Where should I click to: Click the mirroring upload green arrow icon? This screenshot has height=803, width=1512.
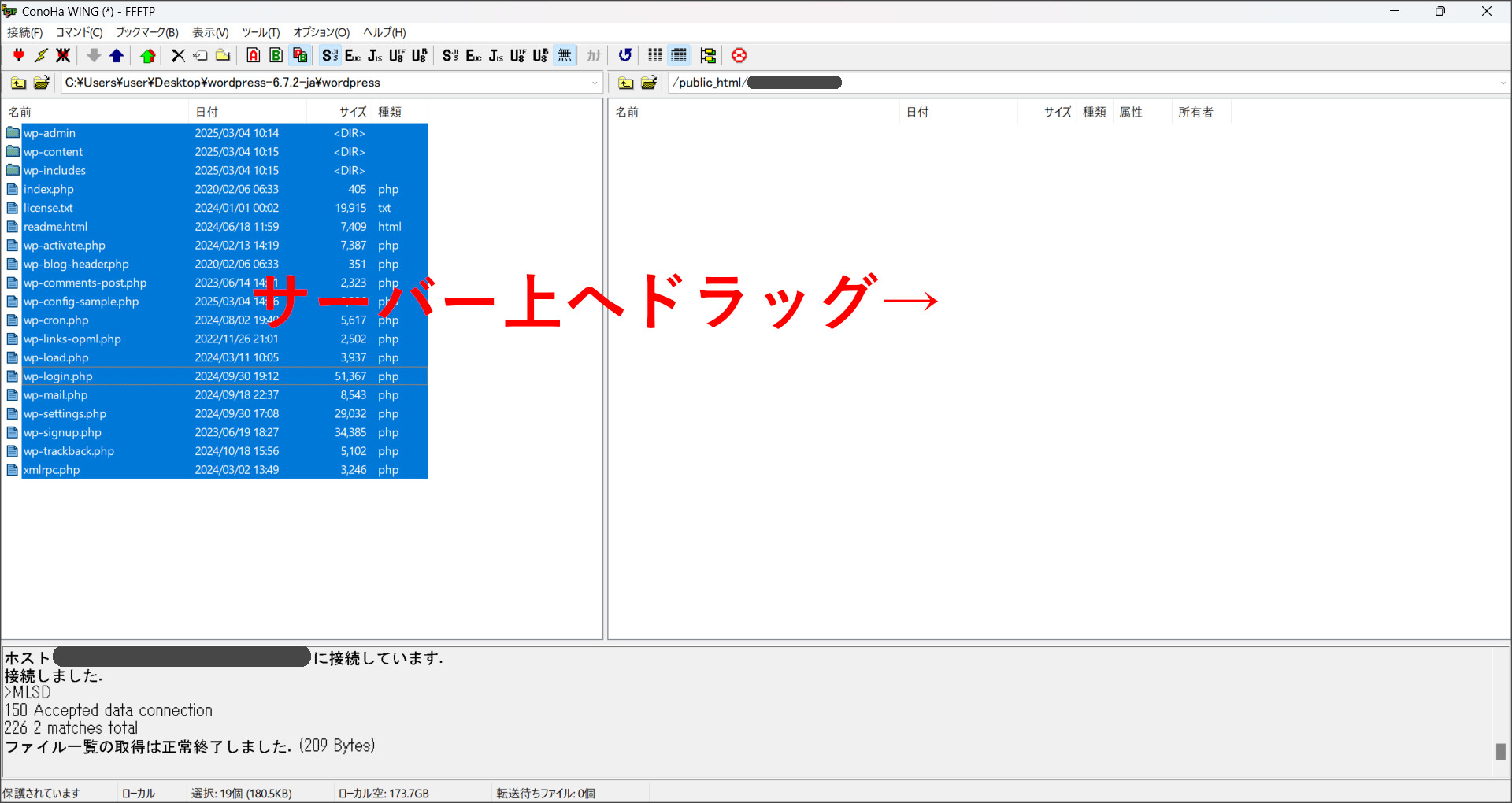click(147, 55)
